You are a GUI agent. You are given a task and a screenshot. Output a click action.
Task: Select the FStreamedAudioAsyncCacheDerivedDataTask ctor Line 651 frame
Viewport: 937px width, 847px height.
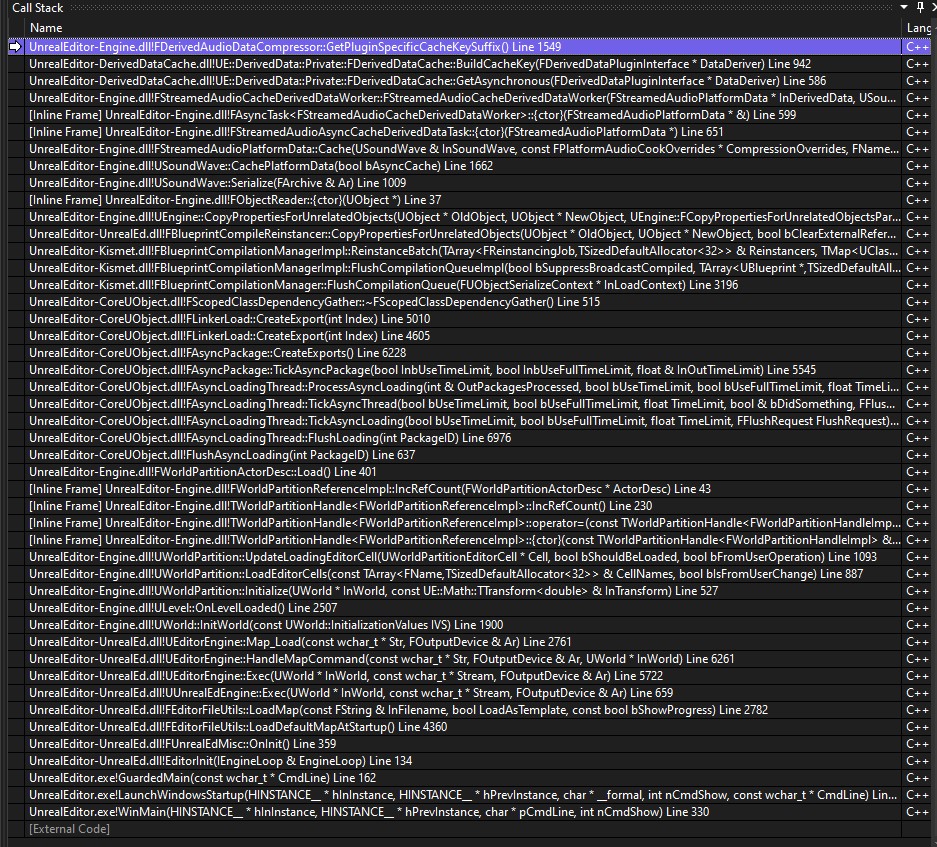pos(463,132)
